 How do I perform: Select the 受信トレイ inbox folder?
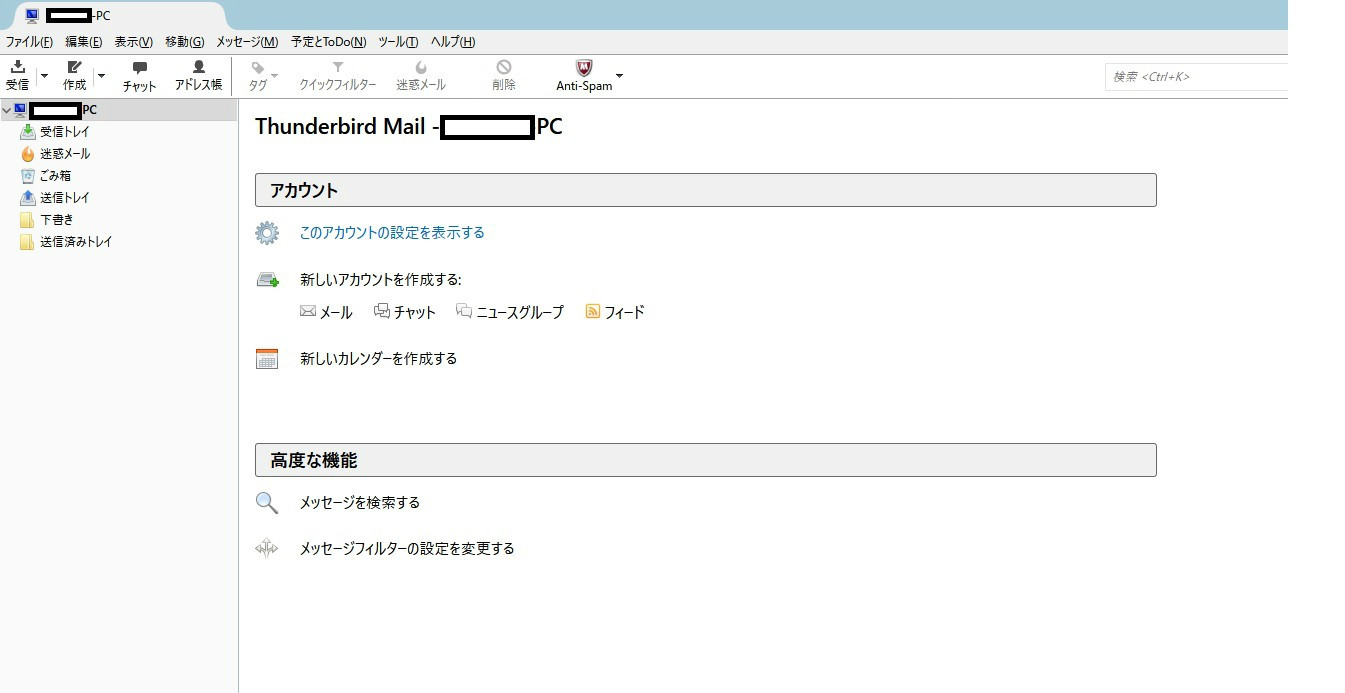pos(64,132)
